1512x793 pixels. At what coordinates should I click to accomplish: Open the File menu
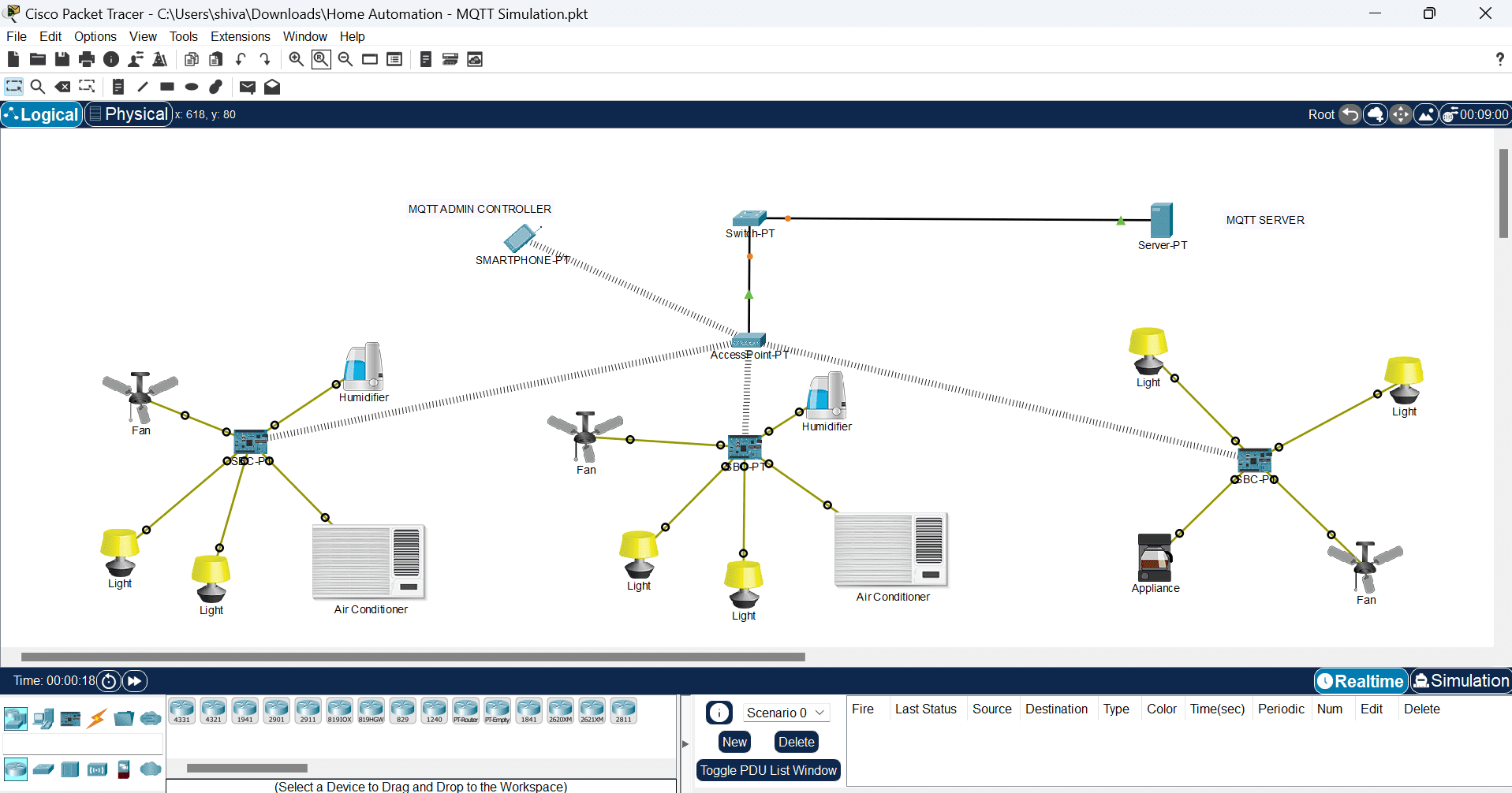click(x=17, y=36)
